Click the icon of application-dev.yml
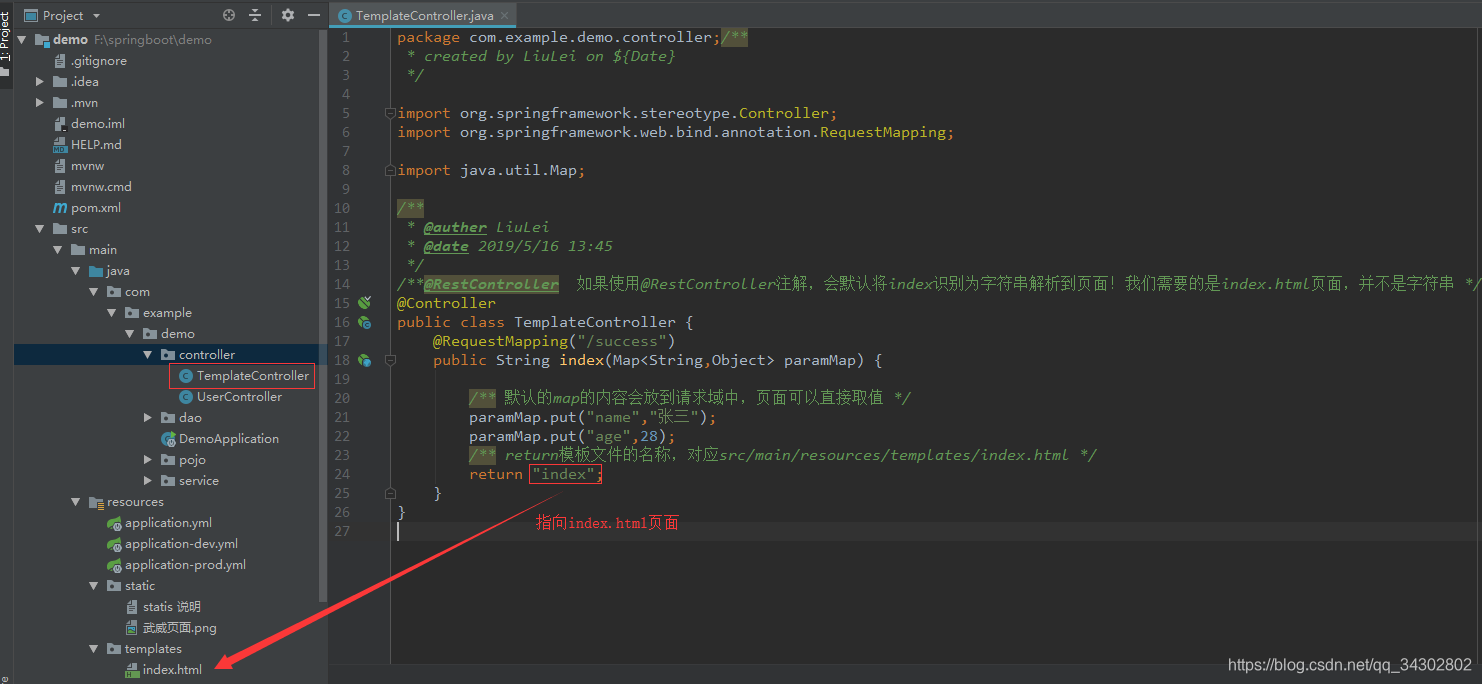Screen dimensions: 1482x684 click(114, 544)
